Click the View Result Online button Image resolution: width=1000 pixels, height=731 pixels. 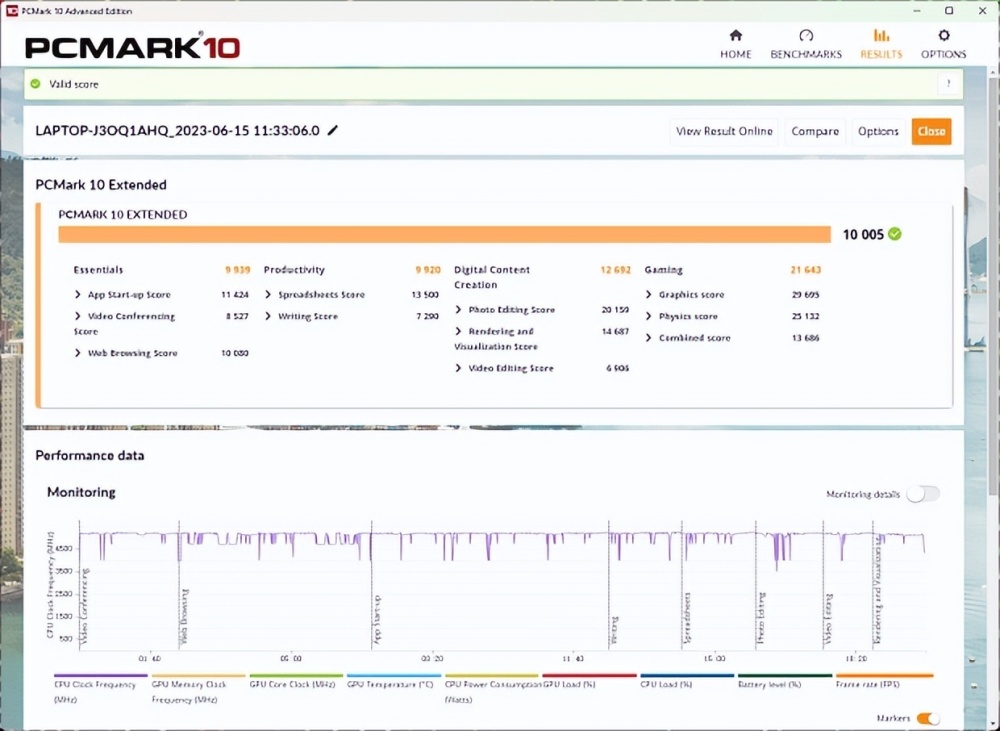pyautogui.click(x=724, y=131)
